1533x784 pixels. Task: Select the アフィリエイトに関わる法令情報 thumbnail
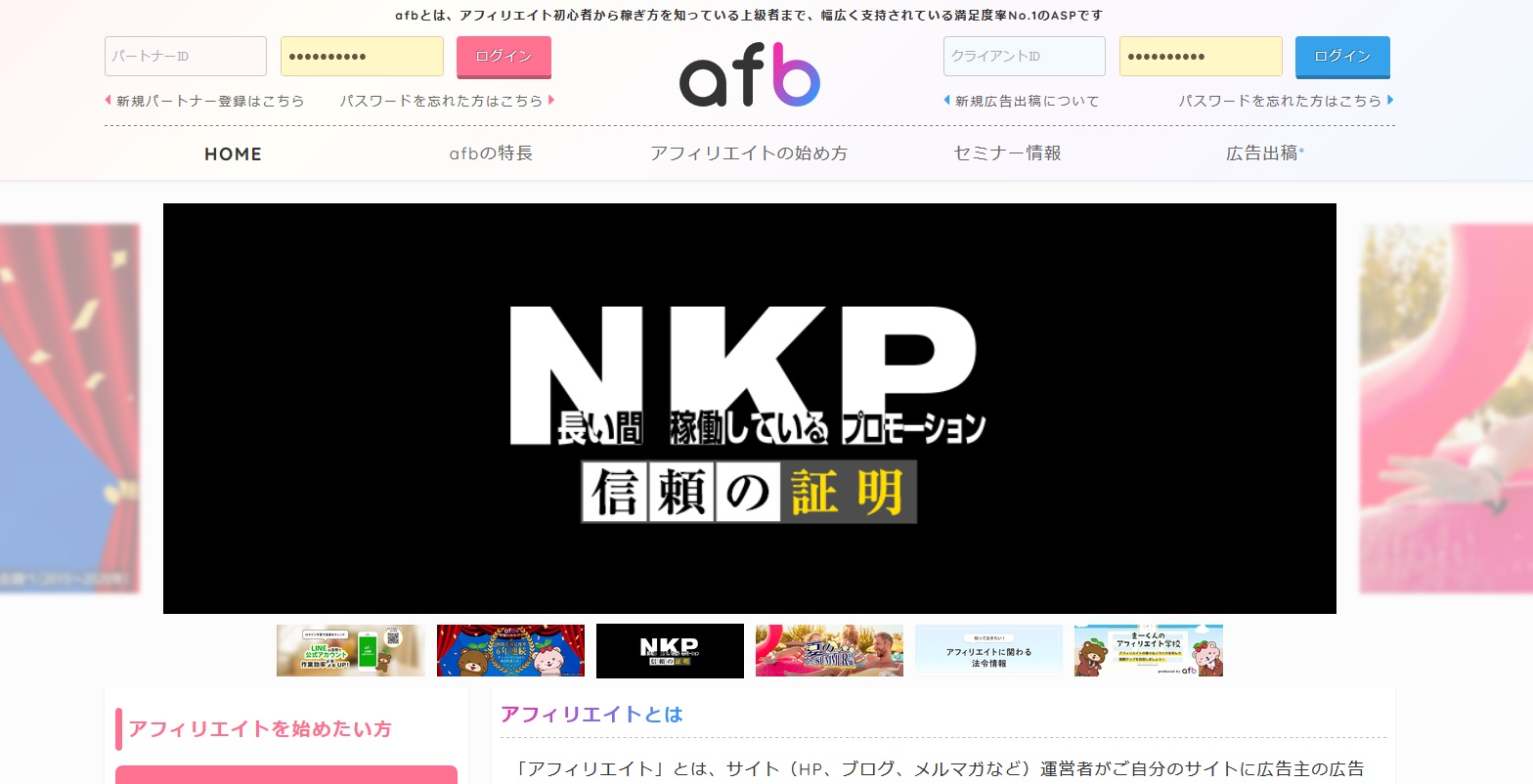coord(988,651)
